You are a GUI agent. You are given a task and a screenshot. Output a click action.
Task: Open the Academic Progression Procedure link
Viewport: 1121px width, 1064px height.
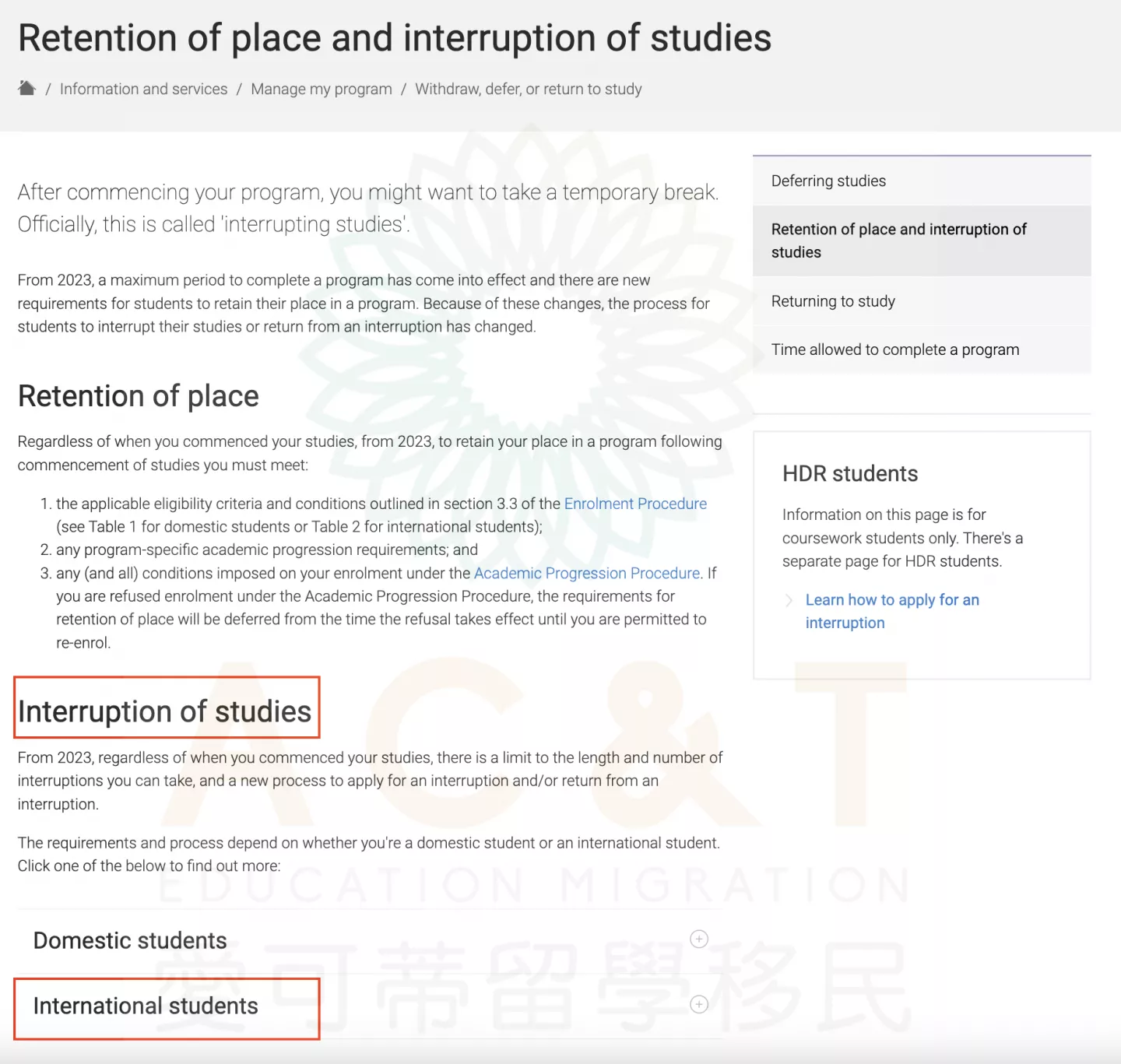click(587, 574)
